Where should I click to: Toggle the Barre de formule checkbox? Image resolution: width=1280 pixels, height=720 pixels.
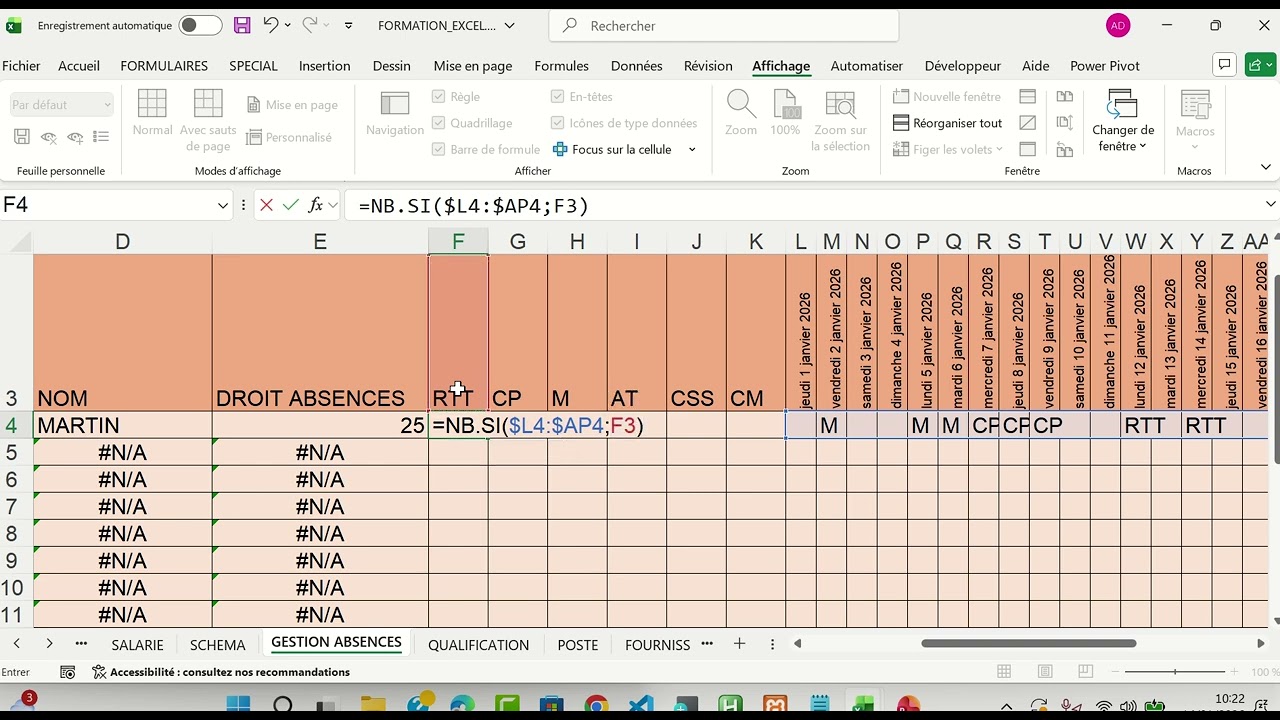coord(439,149)
